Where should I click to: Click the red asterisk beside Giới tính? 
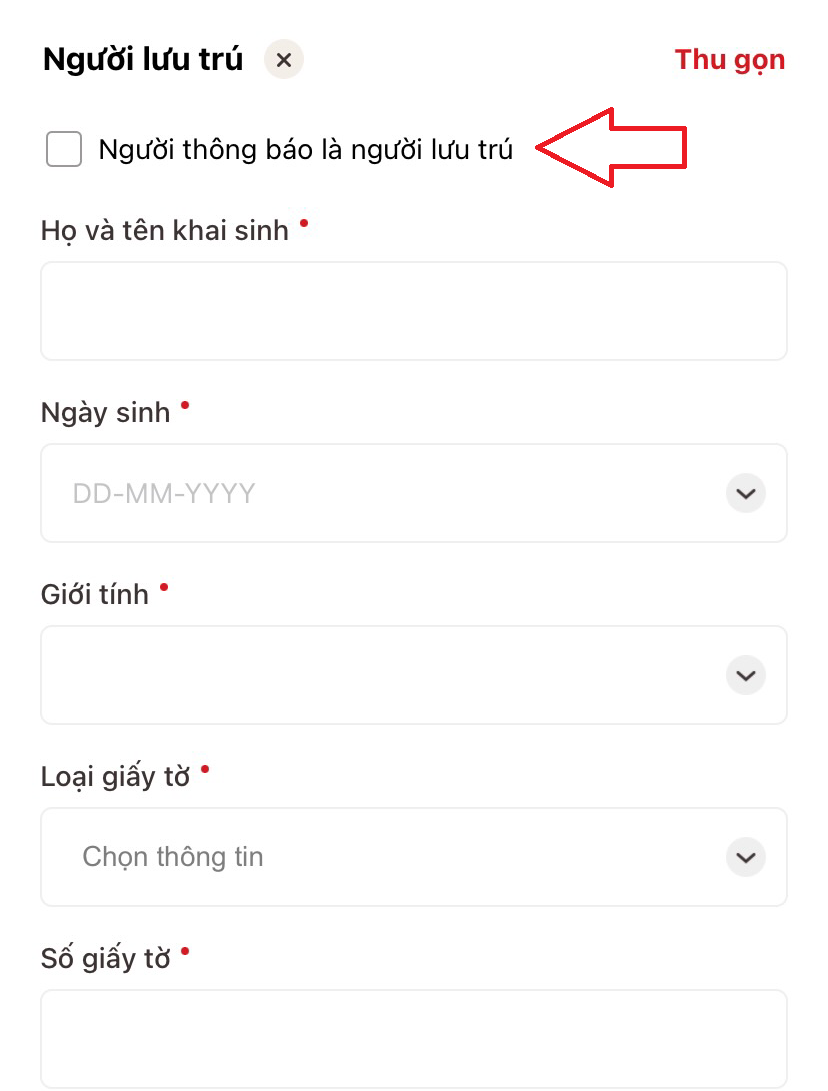(163, 587)
